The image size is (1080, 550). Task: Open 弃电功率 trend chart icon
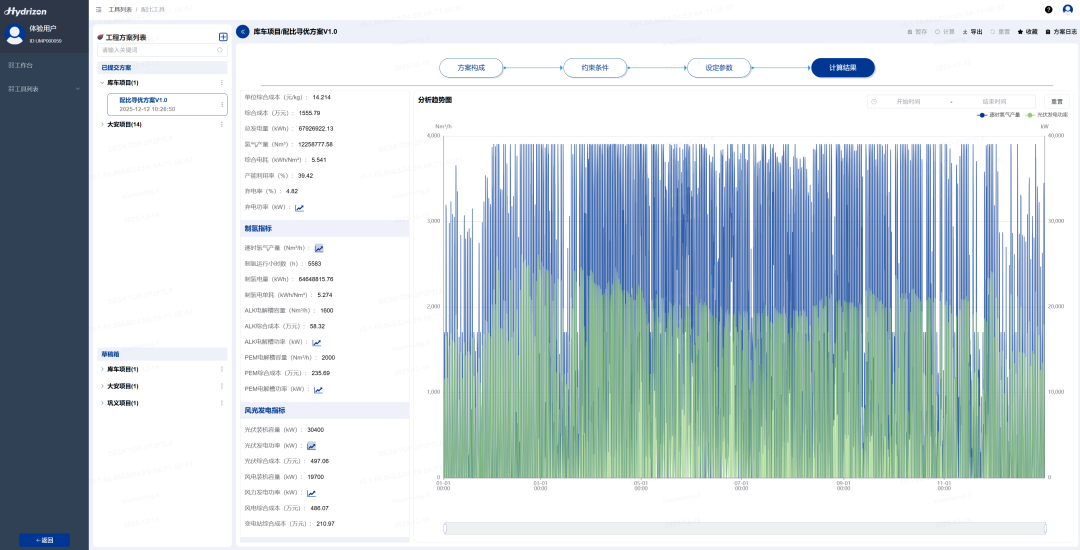(300, 208)
